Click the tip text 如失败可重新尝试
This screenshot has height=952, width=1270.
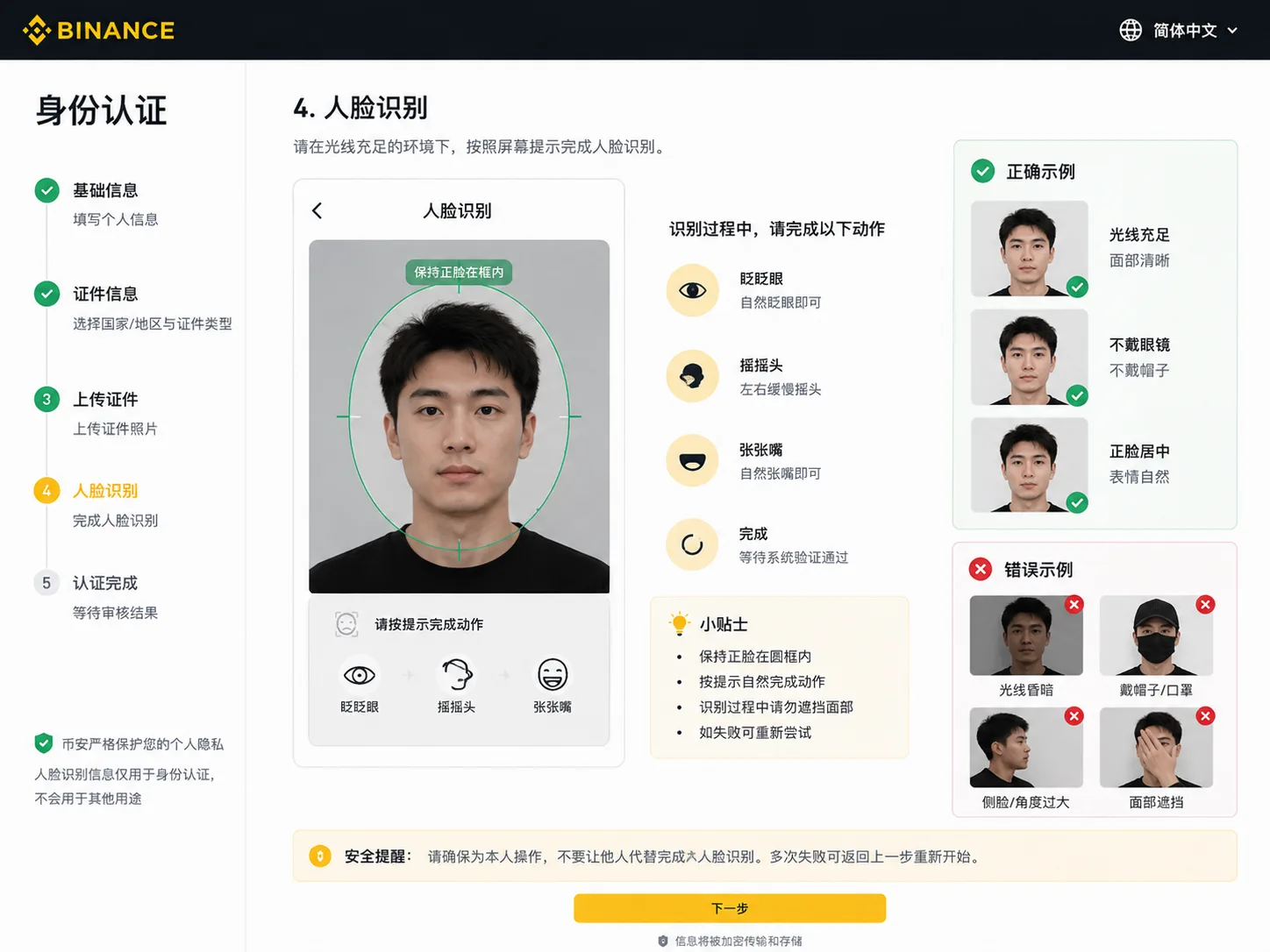pyautogui.click(x=755, y=732)
